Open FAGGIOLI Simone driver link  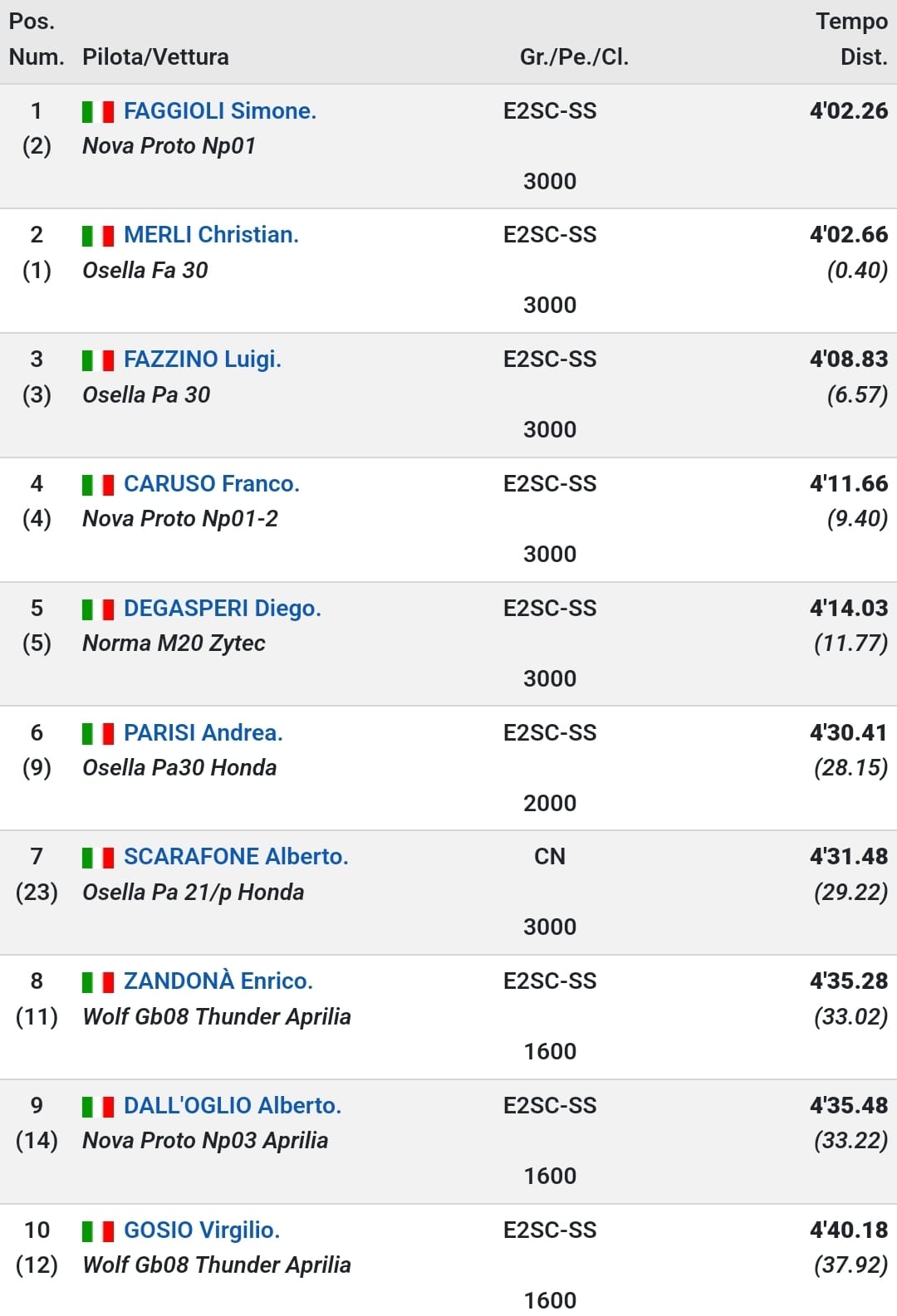point(220,110)
